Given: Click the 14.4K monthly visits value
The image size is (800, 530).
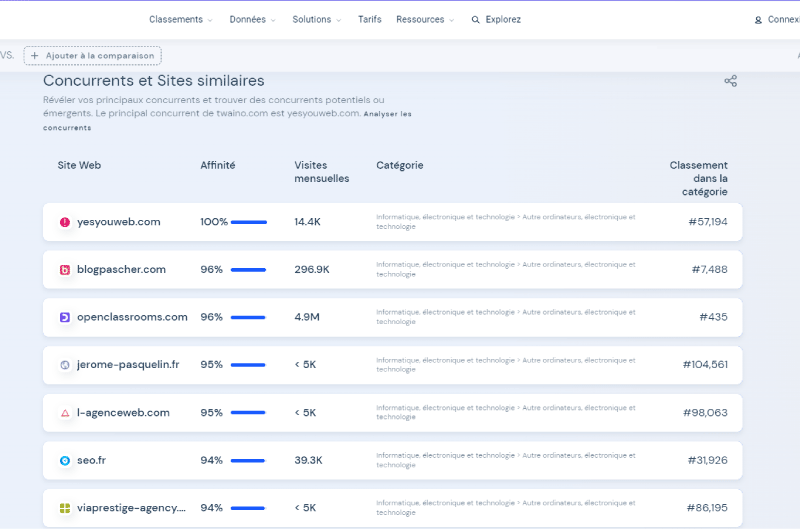Looking at the screenshot, I should pyautogui.click(x=307, y=222).
